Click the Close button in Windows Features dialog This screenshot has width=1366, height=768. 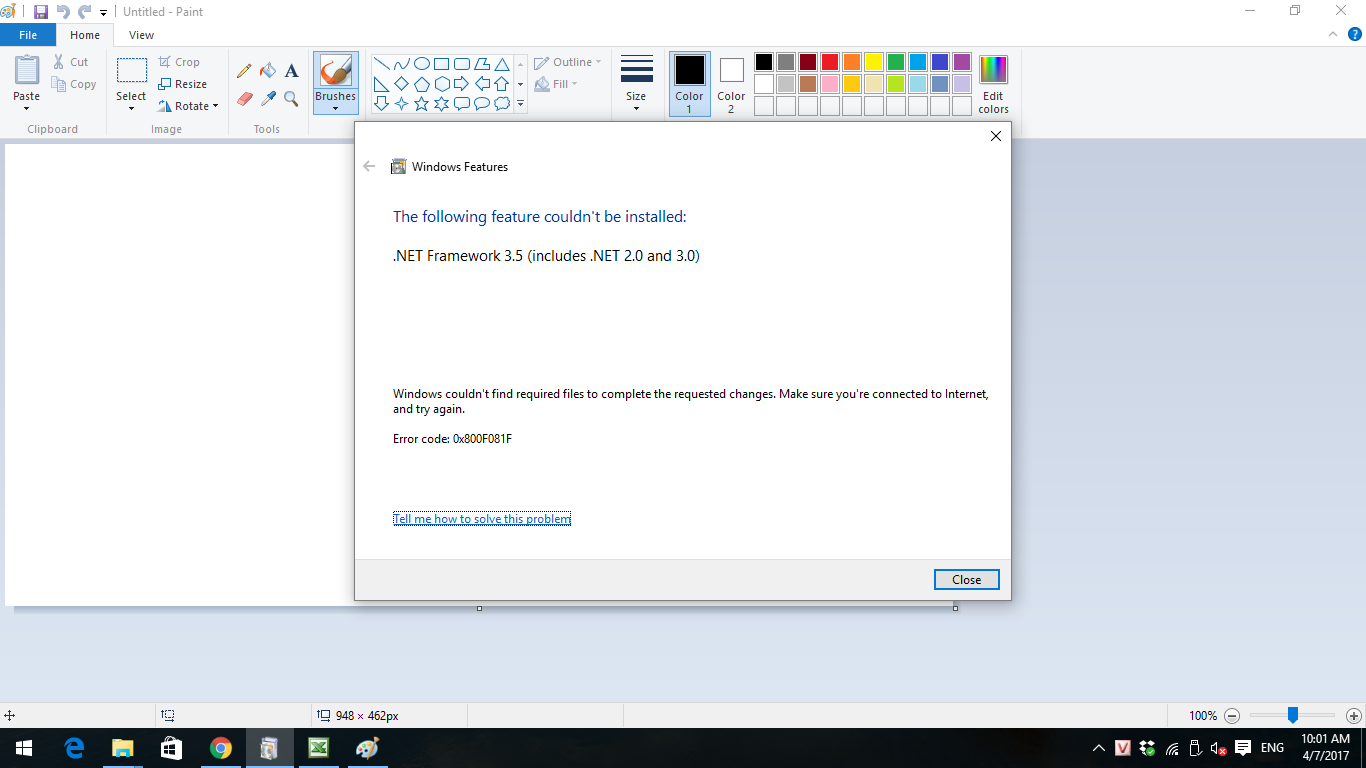click(x=966, y=580)
